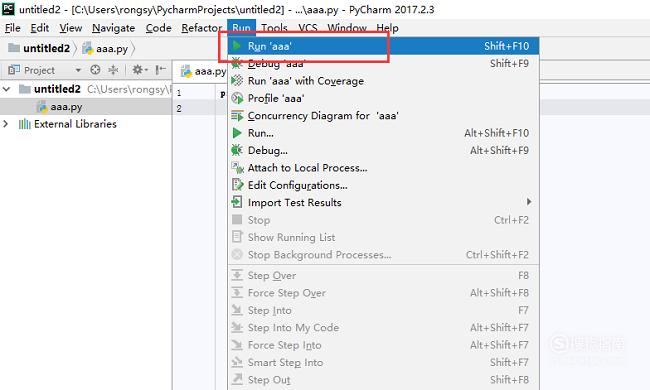Click the Concurrency Diagram icon

(237, 115)
